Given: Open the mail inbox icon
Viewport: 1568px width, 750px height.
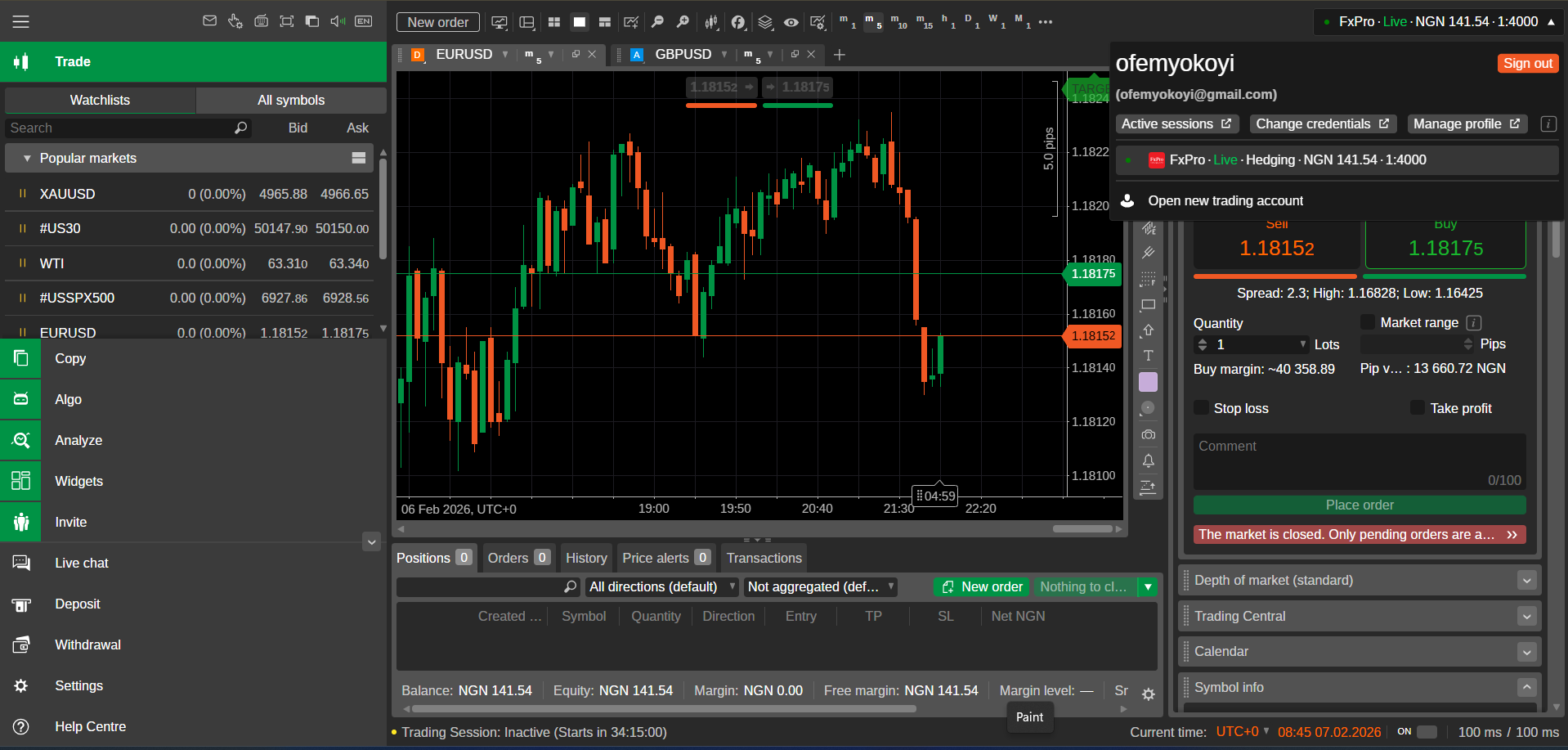Looking at the screenshot, I should tap(209, 21).
